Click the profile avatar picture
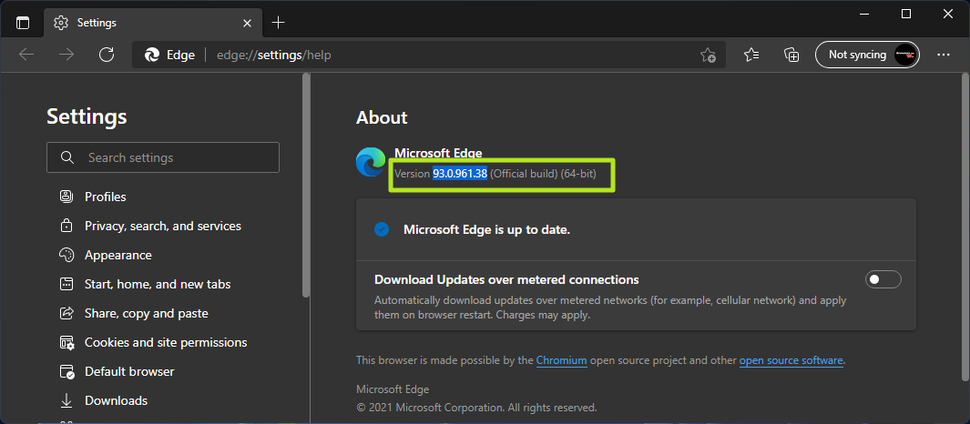 click(x=906, y=55)
